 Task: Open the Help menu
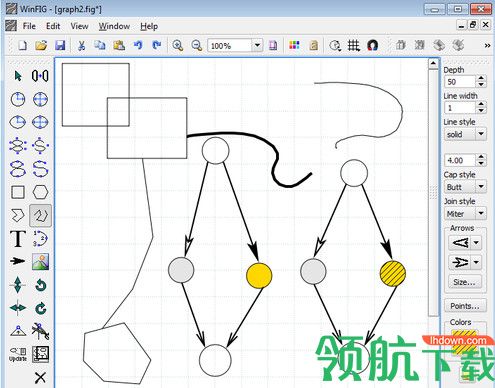coord(149,26)
